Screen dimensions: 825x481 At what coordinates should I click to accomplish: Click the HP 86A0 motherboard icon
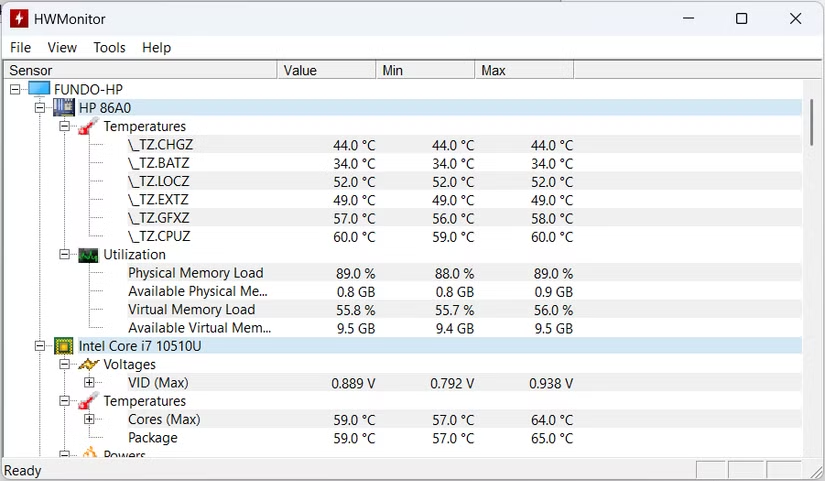pos(64,108)
